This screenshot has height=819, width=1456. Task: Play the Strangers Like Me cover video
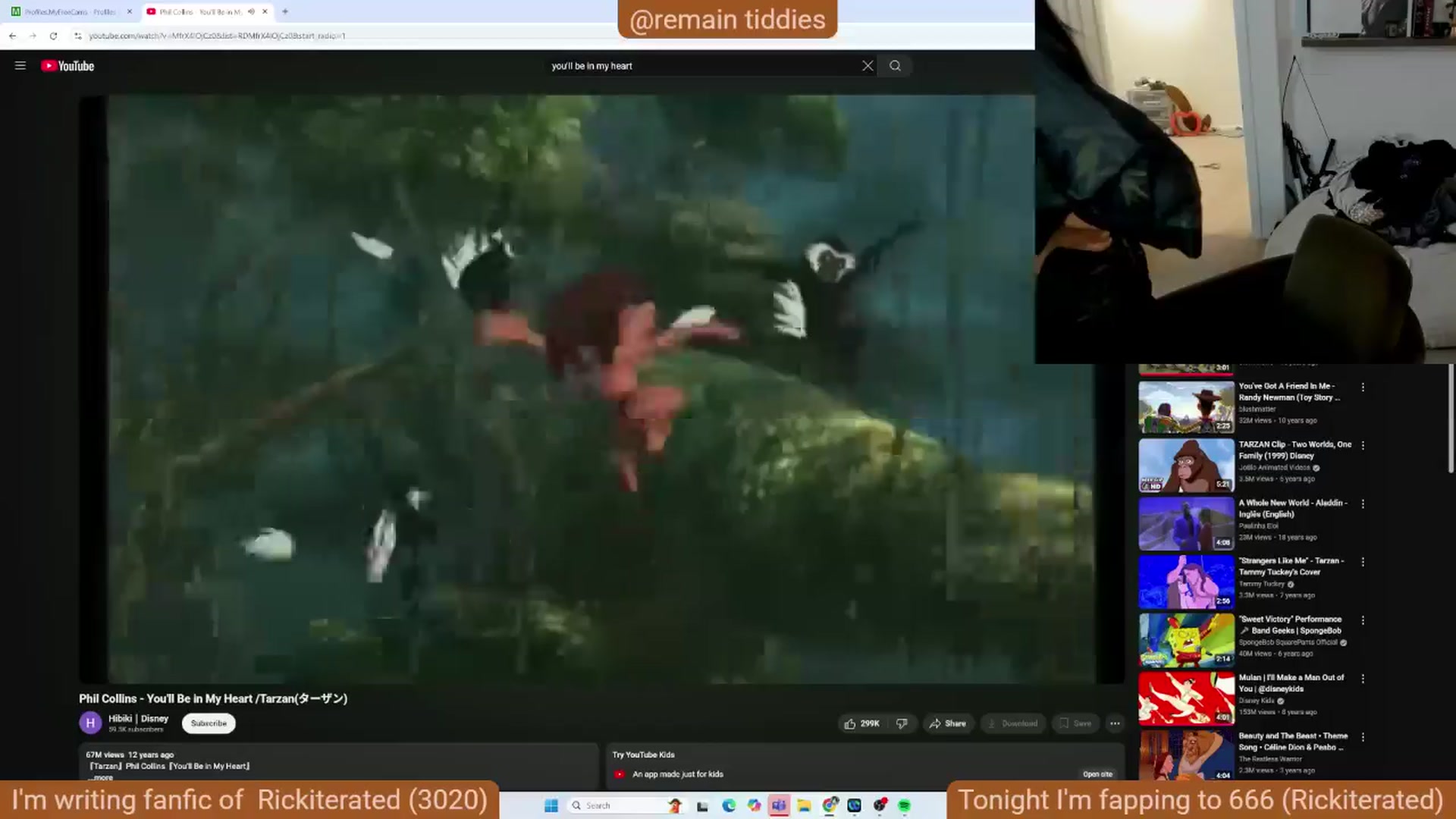click(1186, 582)
